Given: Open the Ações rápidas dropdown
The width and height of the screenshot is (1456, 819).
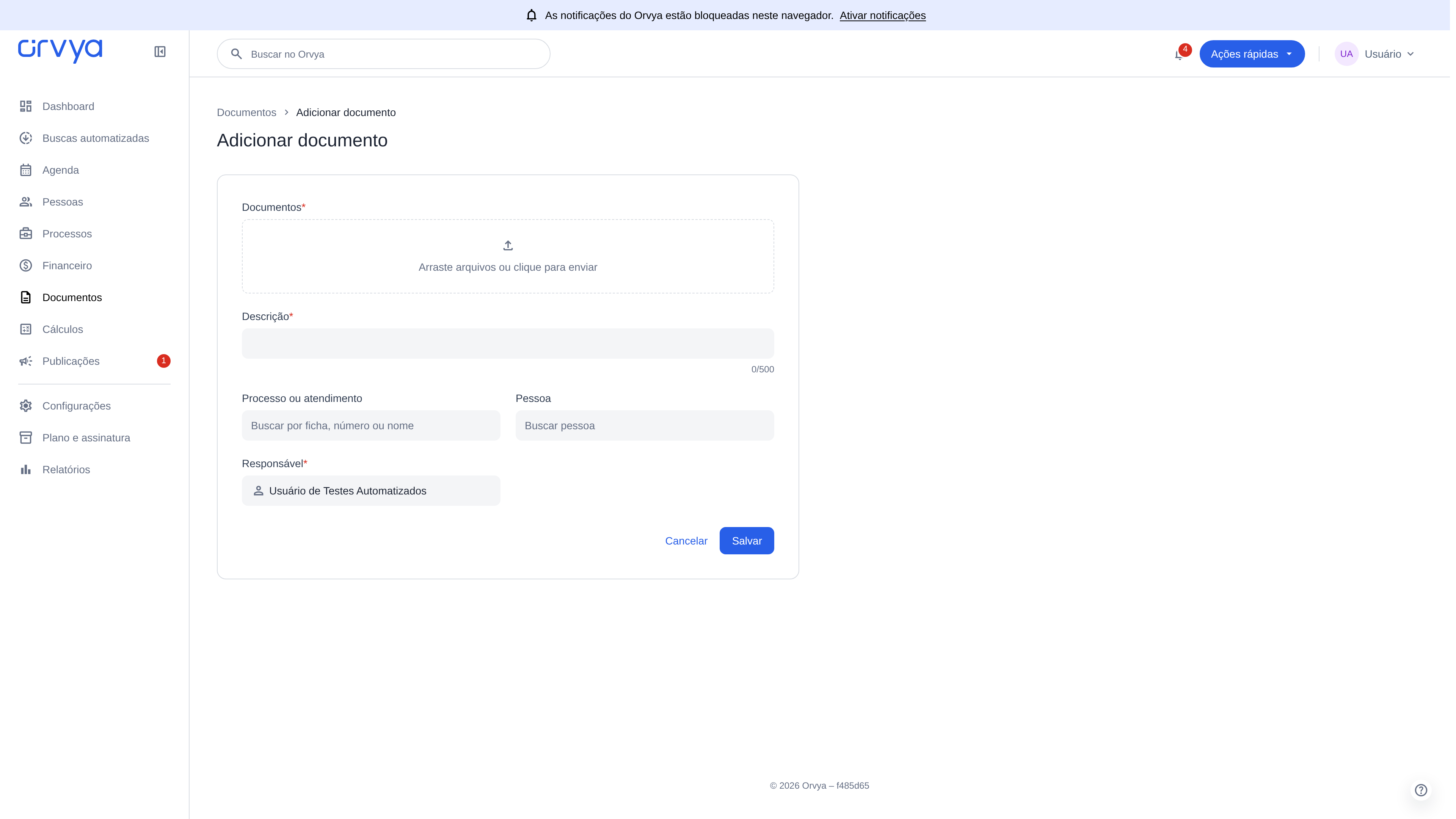Looking at the screenshot, I should click(x=1252, y=54).
